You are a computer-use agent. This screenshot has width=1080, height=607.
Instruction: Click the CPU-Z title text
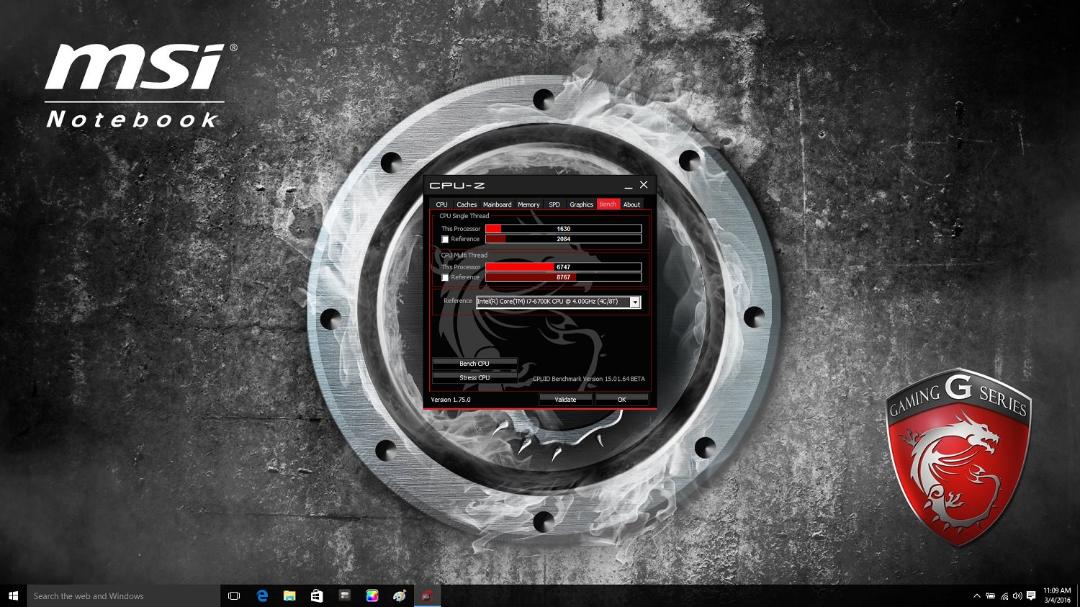click(x=457, y=185)
